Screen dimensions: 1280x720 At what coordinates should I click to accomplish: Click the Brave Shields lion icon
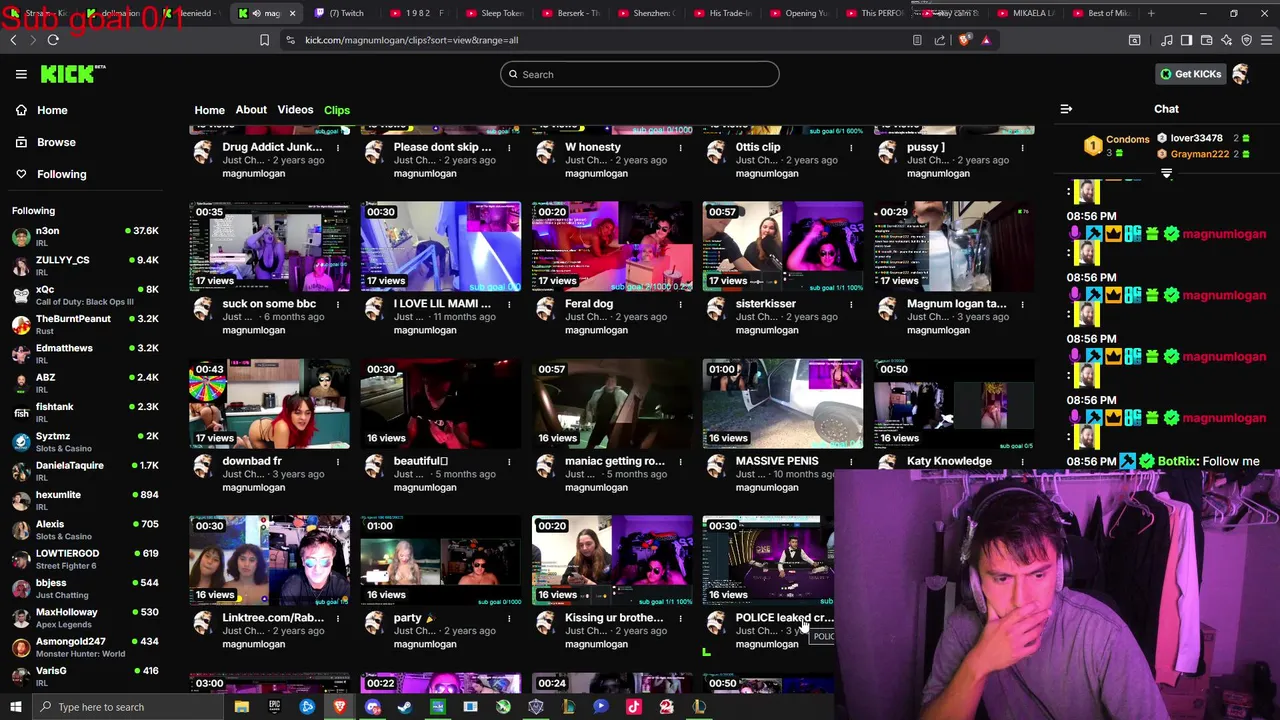pos(964,40)
